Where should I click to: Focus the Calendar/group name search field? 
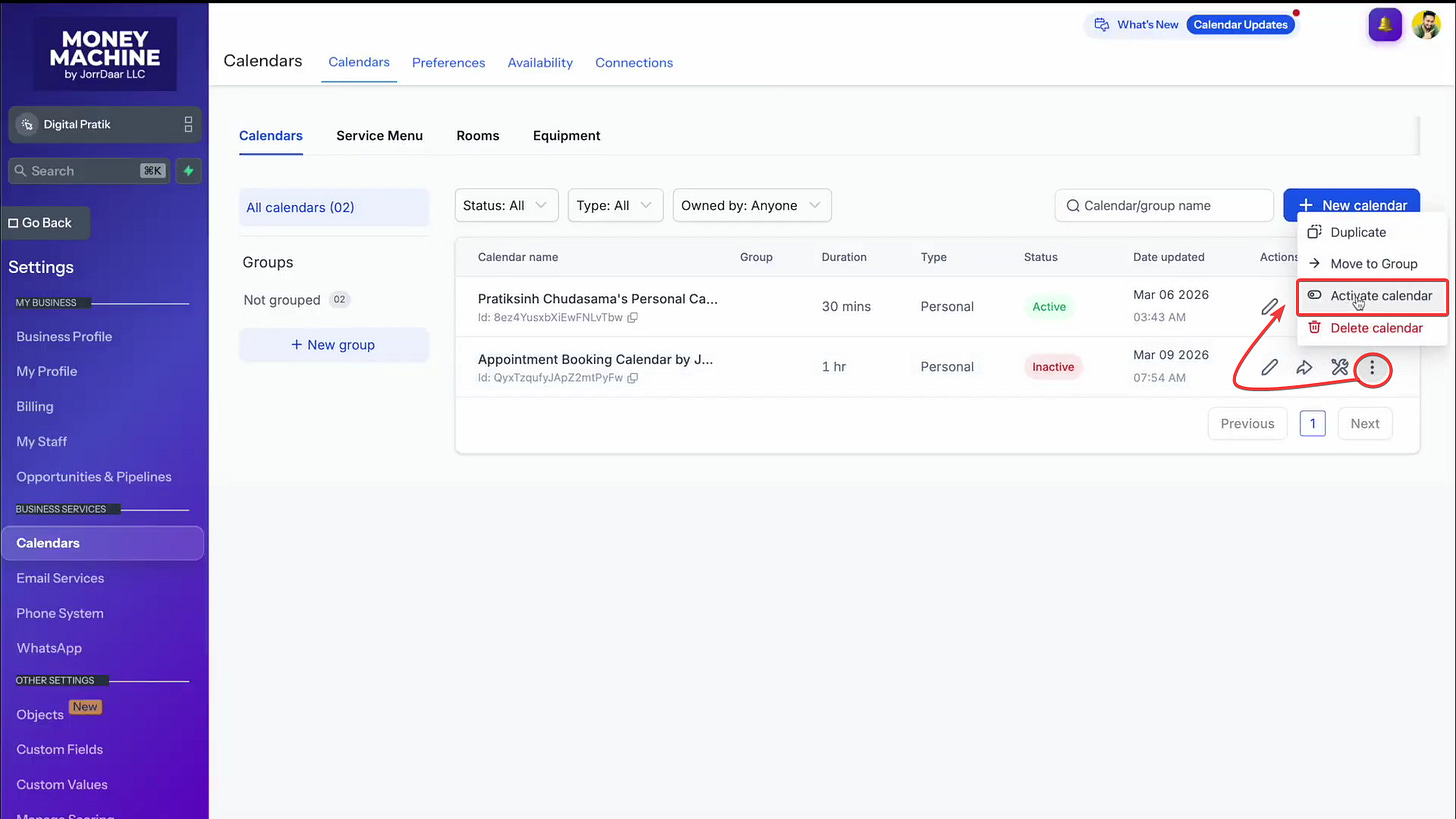click(x=1164, y=205)
